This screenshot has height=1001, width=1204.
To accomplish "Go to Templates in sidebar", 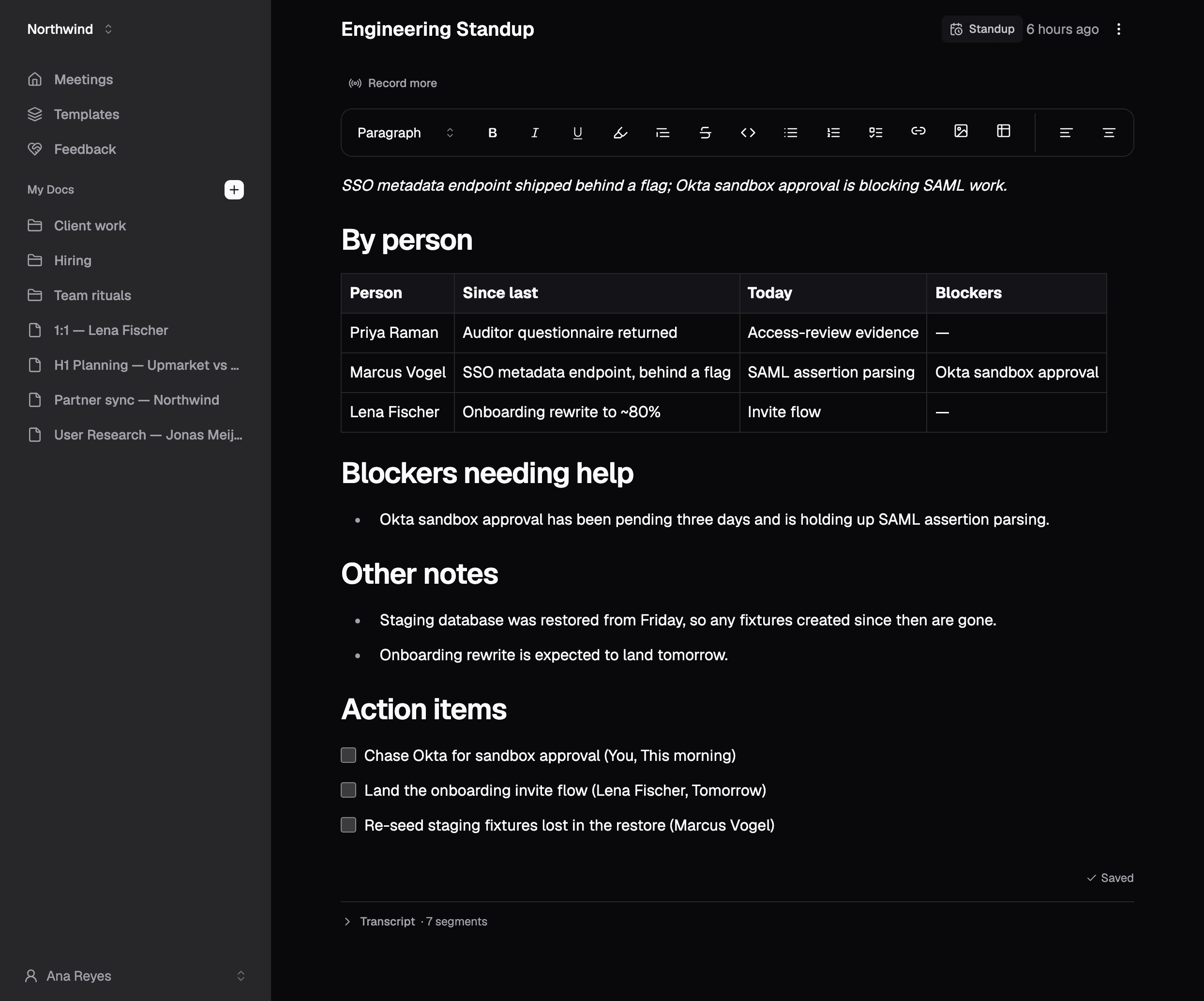I will coord(87,114).
